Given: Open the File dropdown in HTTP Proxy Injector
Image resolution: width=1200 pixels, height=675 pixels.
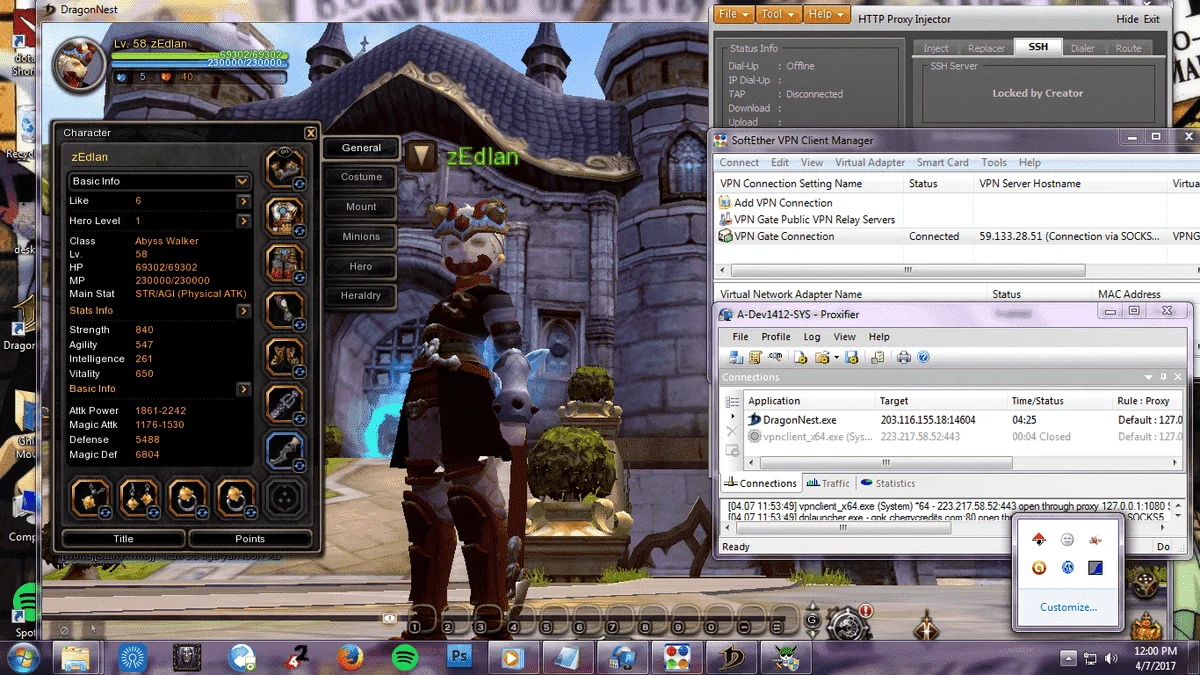Looking at the screenshot, I should click(x=734, y=15).
